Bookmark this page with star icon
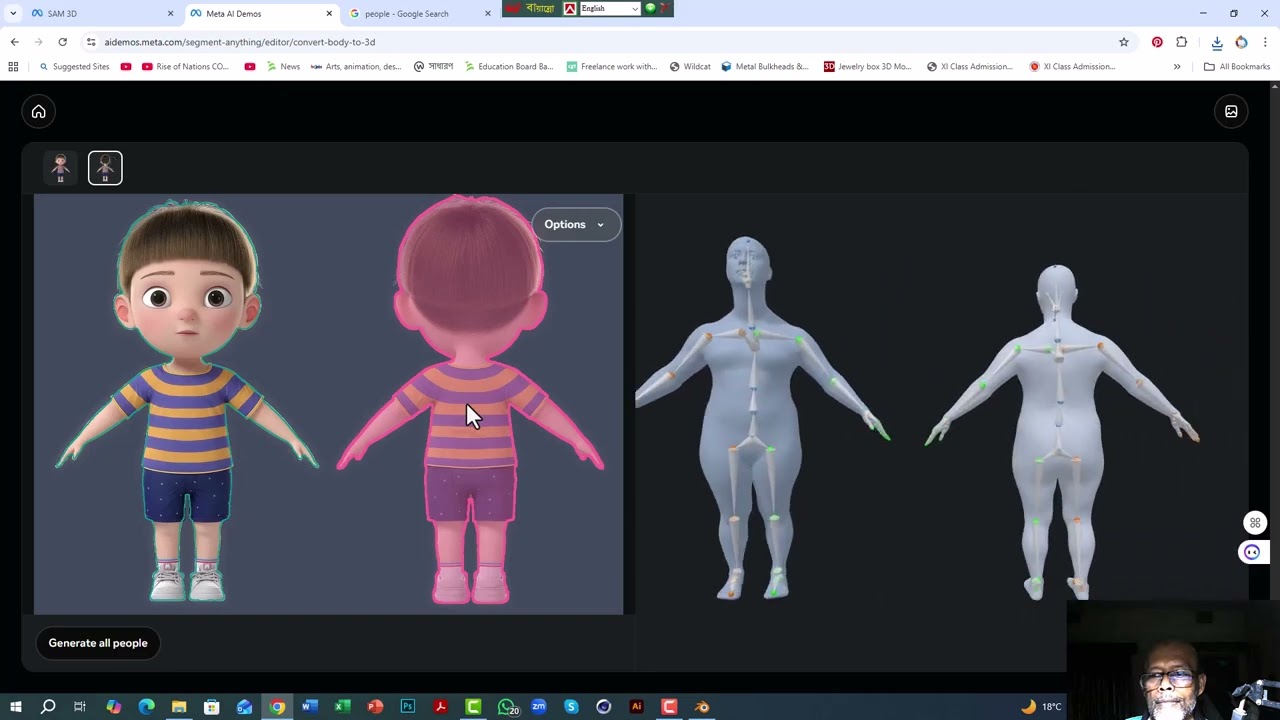The height and width of the screenshot is (720, 1280). point(1124,42)
